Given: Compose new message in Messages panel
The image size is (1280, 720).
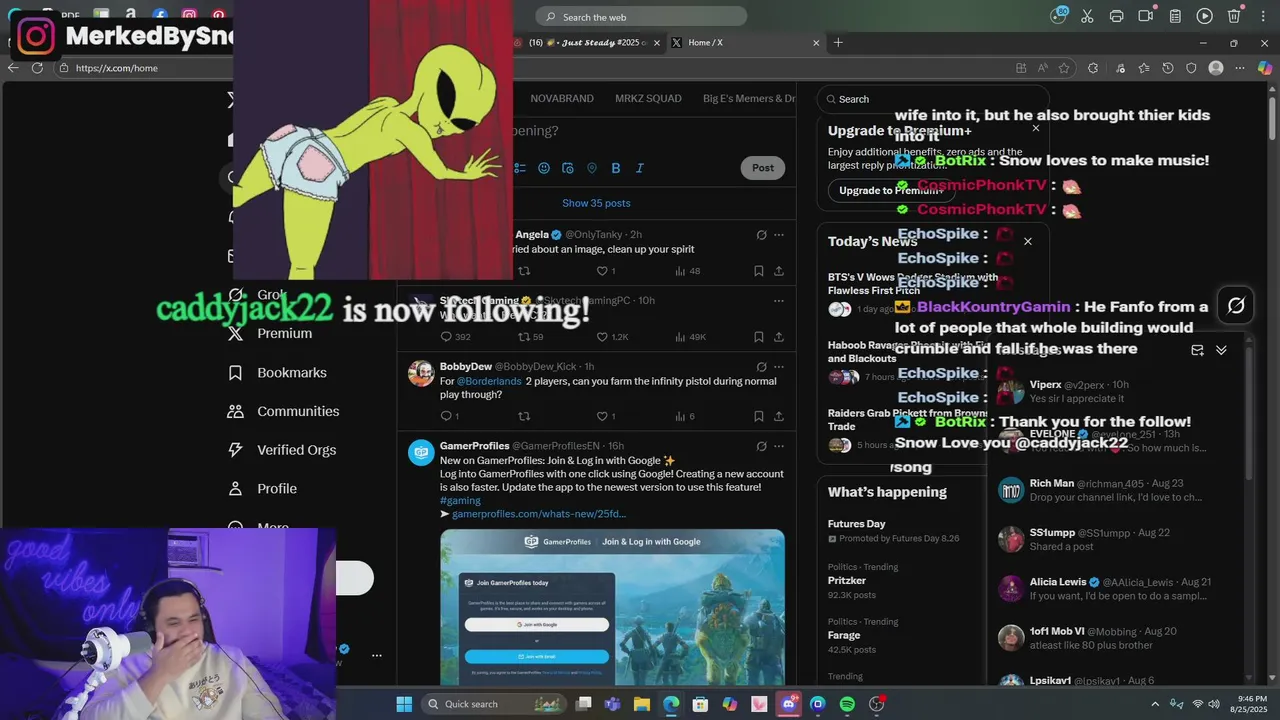Looking at the screenshot, I should coord(1197,350).
